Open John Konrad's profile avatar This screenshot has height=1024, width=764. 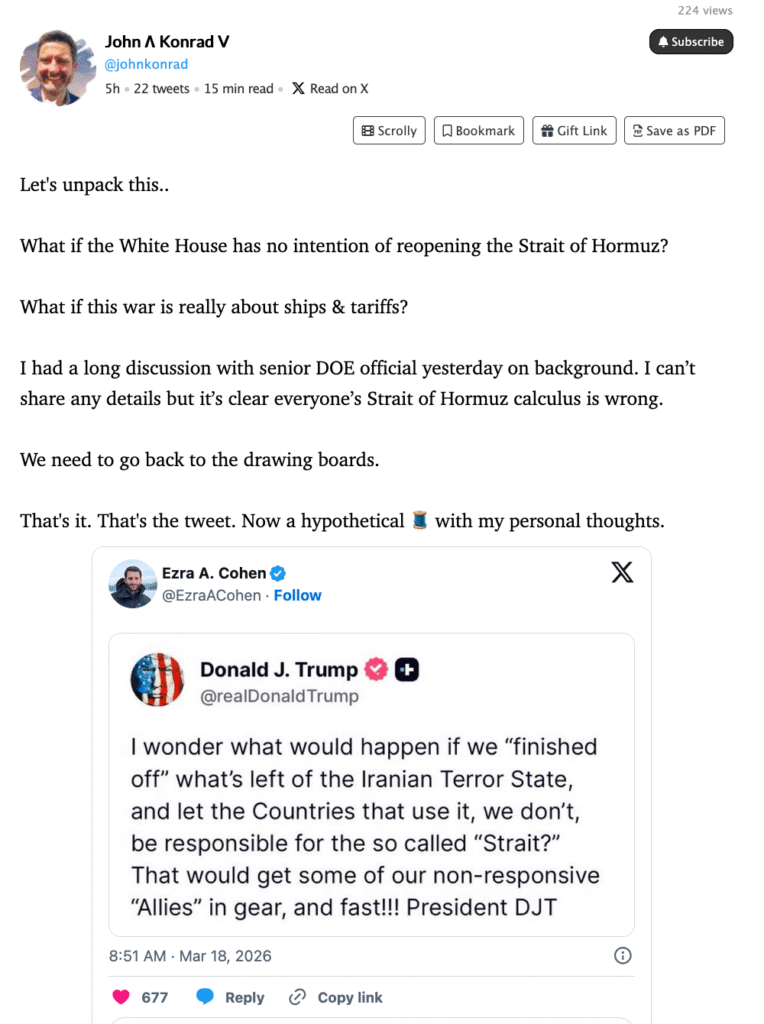57,67
